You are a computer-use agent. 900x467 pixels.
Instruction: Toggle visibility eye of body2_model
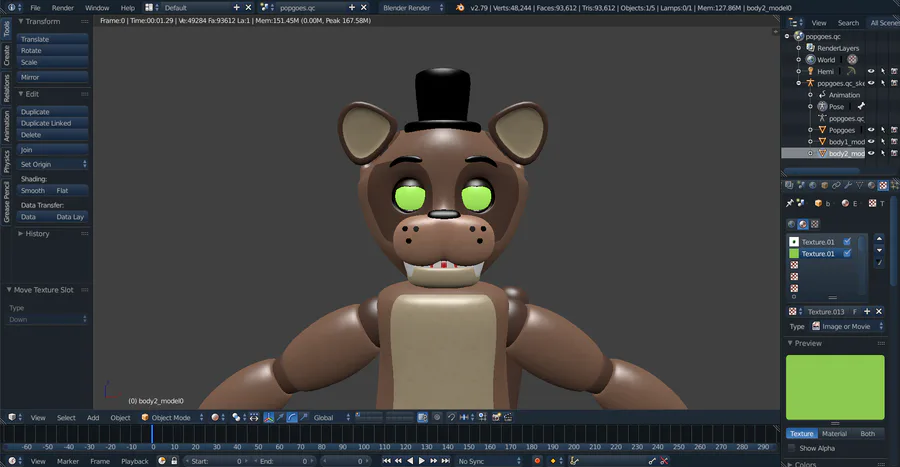(871, 153)
